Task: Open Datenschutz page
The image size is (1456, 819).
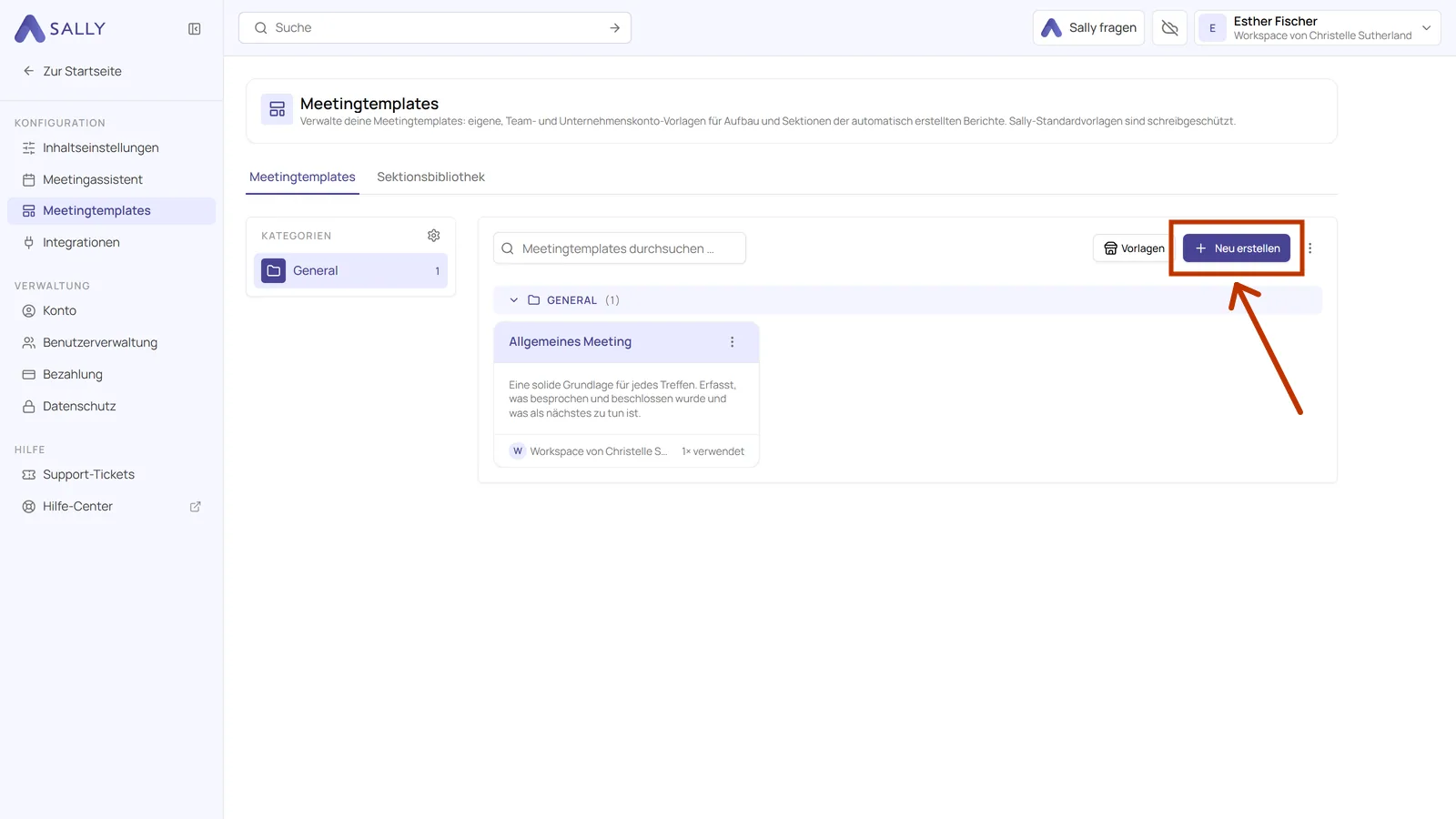Action: click(x=111, y=406)
